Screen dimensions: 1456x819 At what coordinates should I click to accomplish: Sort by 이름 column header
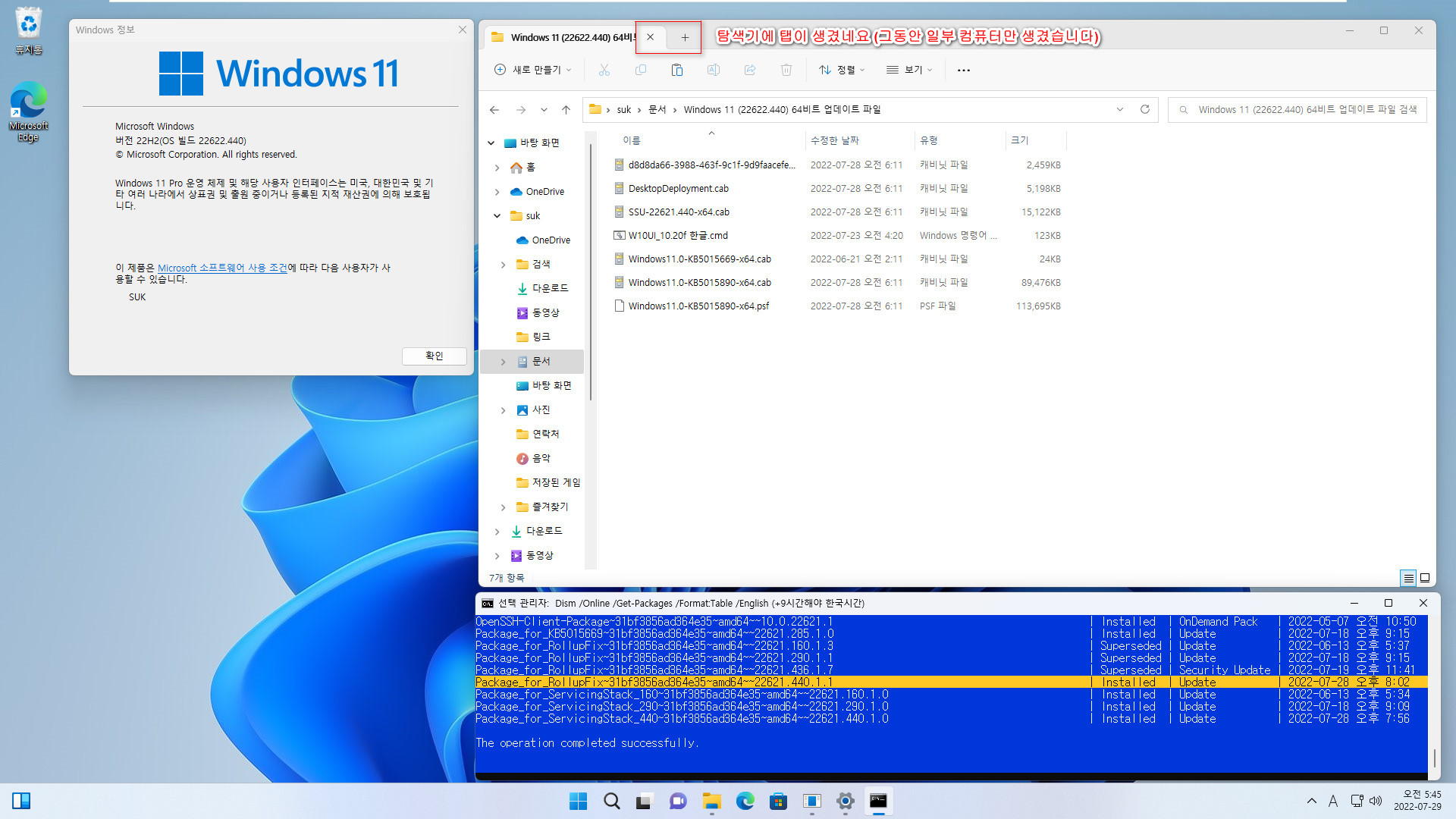tap(632, 140)
